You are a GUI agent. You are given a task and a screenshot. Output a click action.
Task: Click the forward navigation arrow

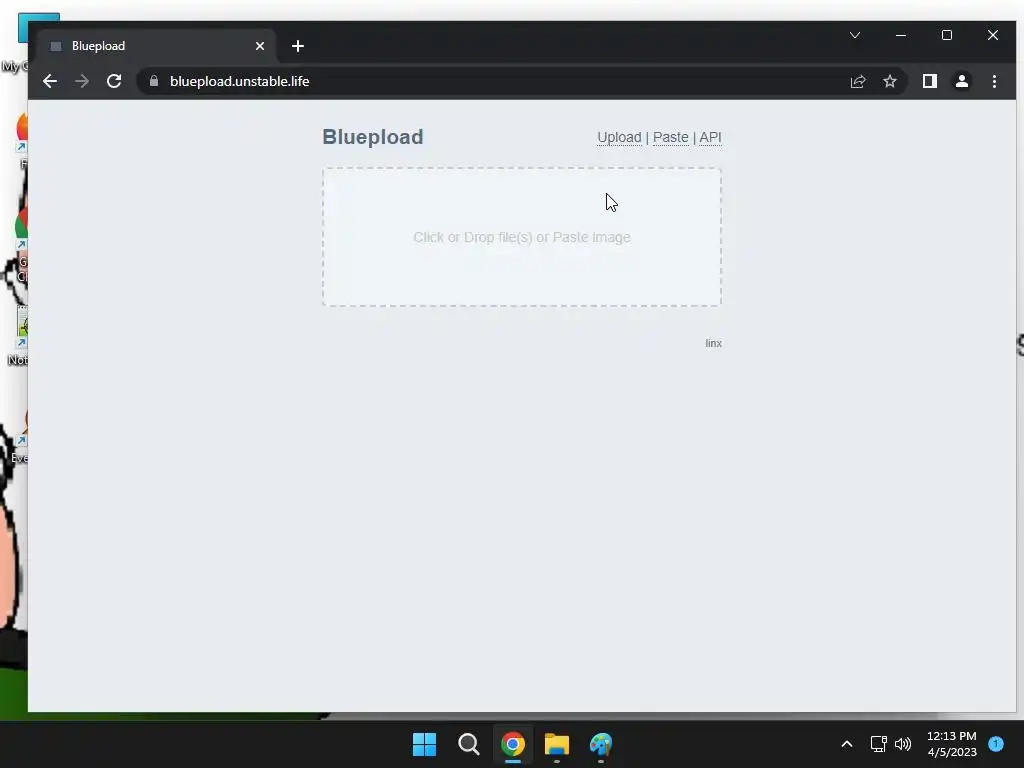pyautogui.click(x=82, y=81)
